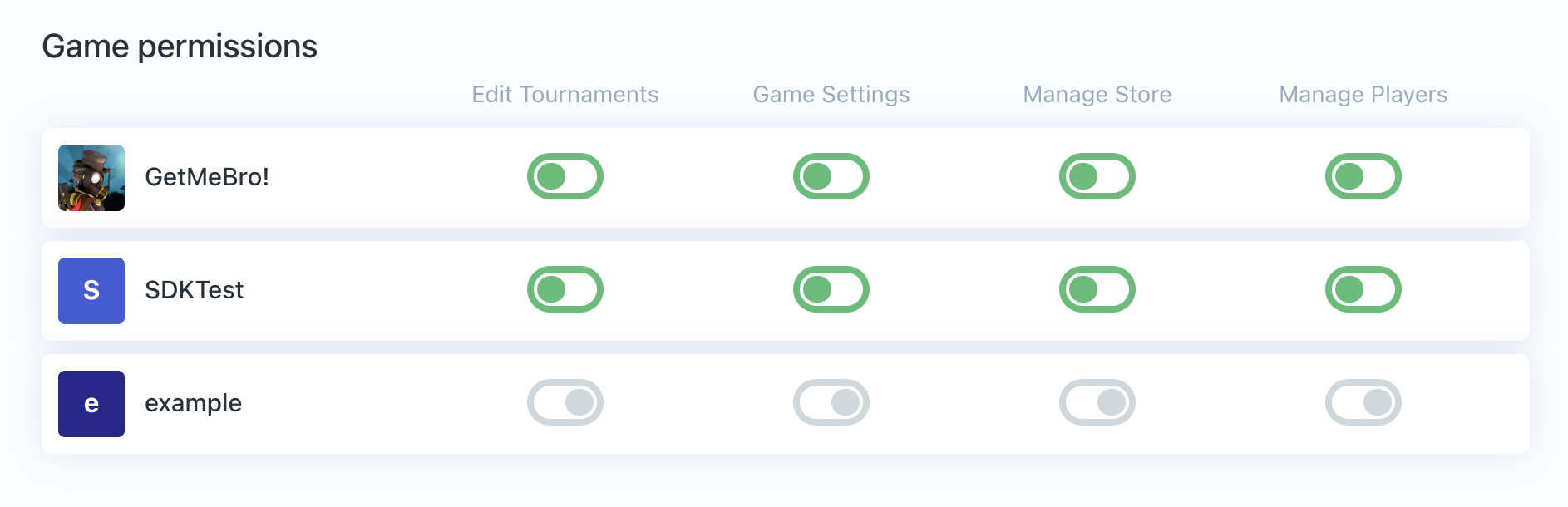The height and width of the screenshot is (507, 1568).
Task: Enable Game Settings for example
Action: pyautogui.click(x=831, y=402)
